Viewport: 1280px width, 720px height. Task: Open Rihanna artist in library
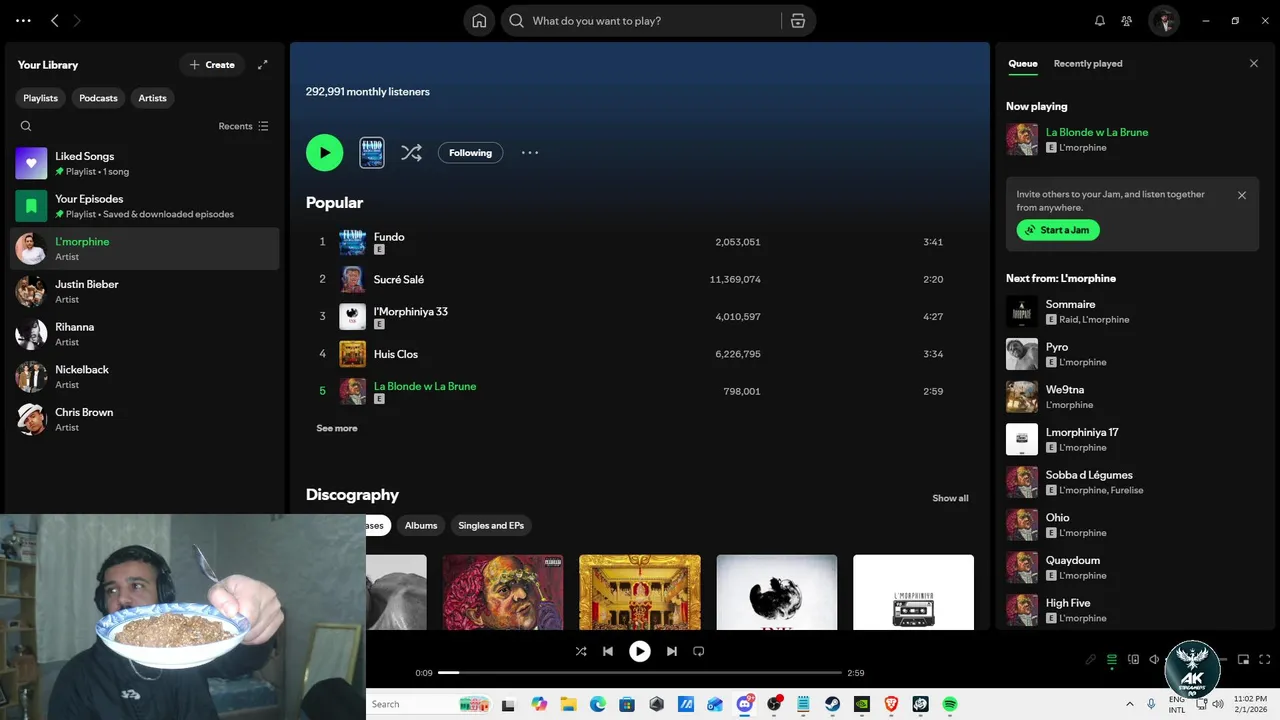(144, 334)
